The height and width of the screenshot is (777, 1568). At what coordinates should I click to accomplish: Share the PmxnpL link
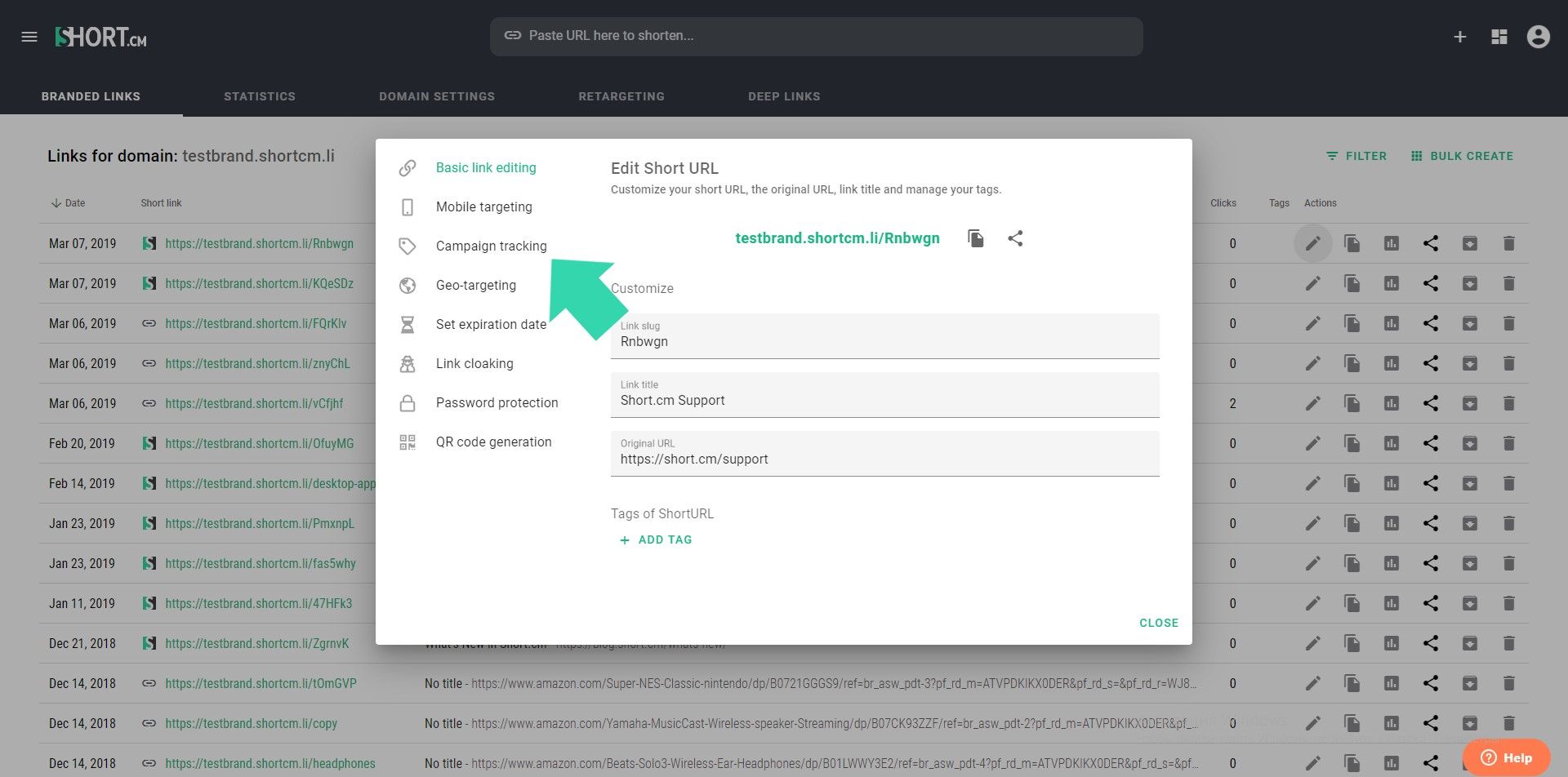click(1431, 523)
